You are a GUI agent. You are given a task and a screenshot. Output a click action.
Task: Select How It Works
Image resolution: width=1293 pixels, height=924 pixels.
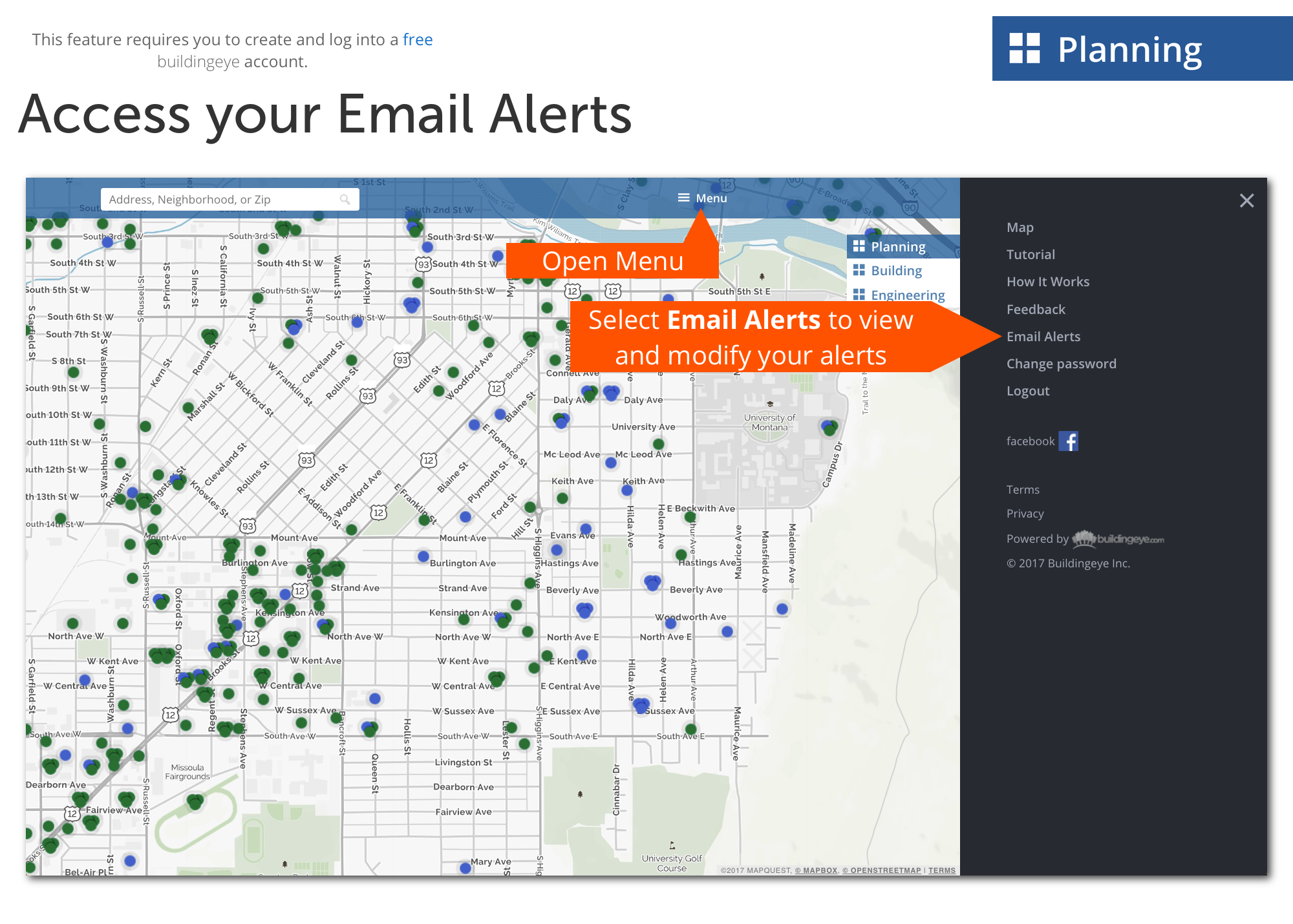(x=1047, y=282)
